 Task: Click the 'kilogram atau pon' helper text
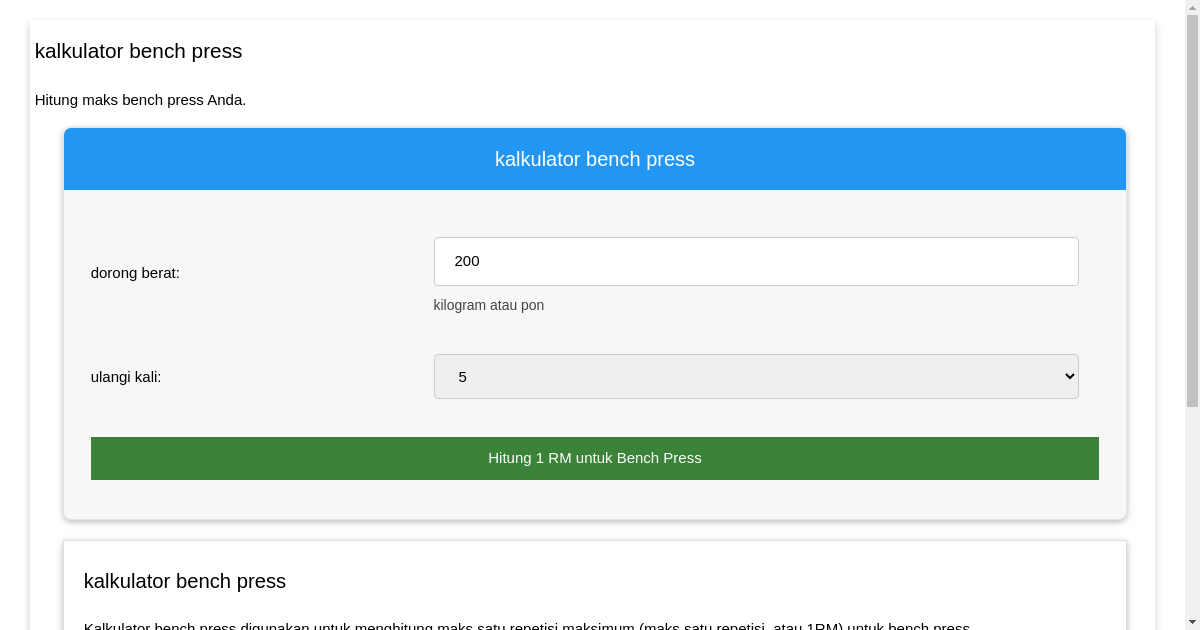point(489,305)
